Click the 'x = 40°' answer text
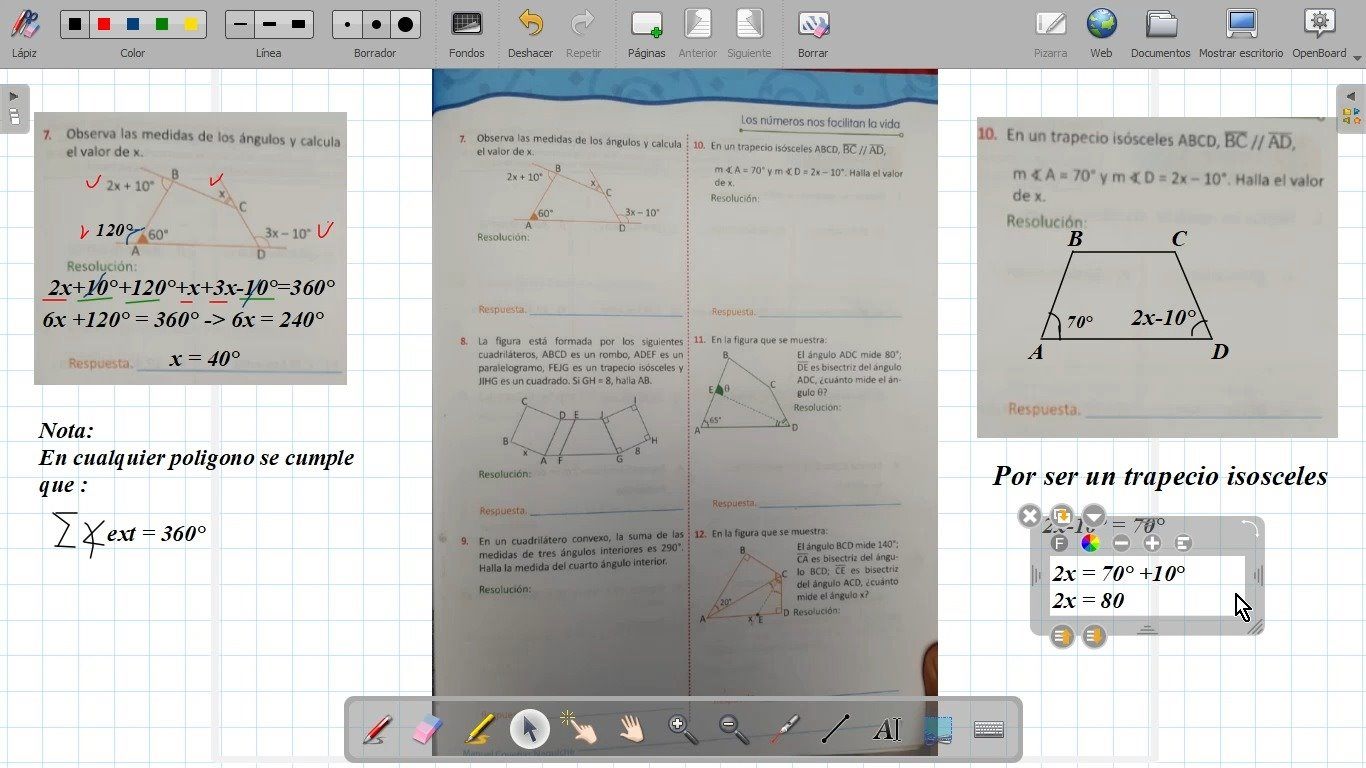1366x768 pixels. point(205,358)
